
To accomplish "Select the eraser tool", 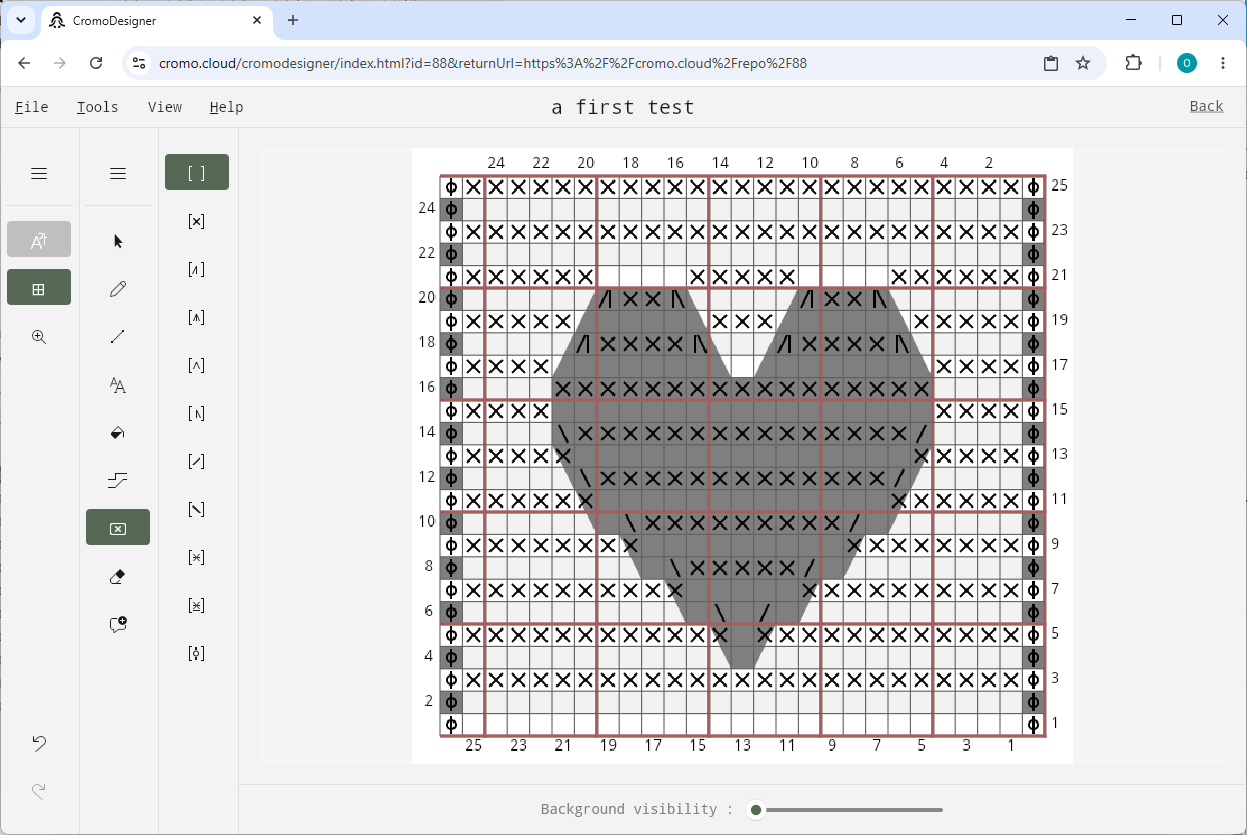I will (x=118, y=577).
